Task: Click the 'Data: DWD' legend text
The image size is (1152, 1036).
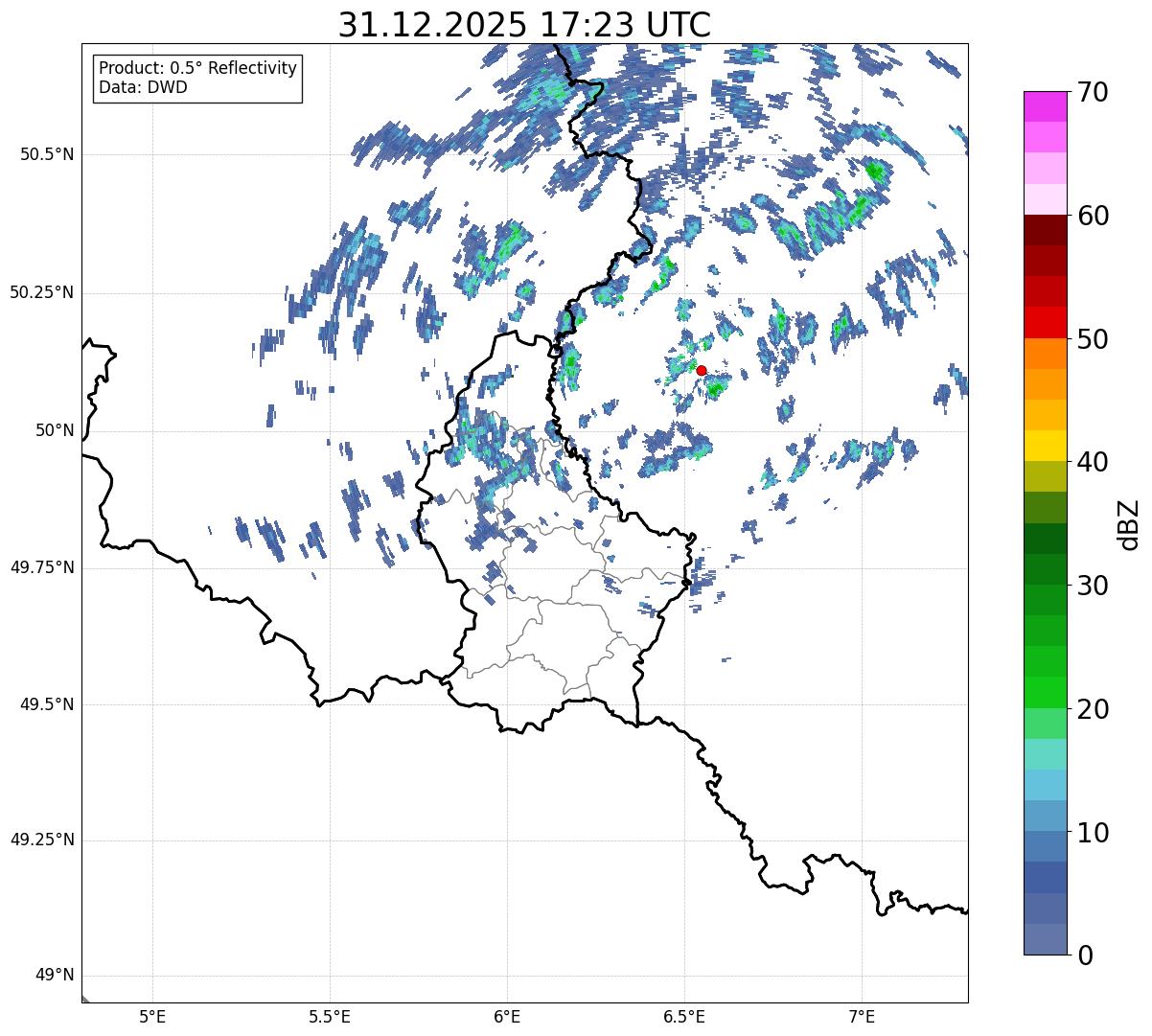Action: click(143, 87)
